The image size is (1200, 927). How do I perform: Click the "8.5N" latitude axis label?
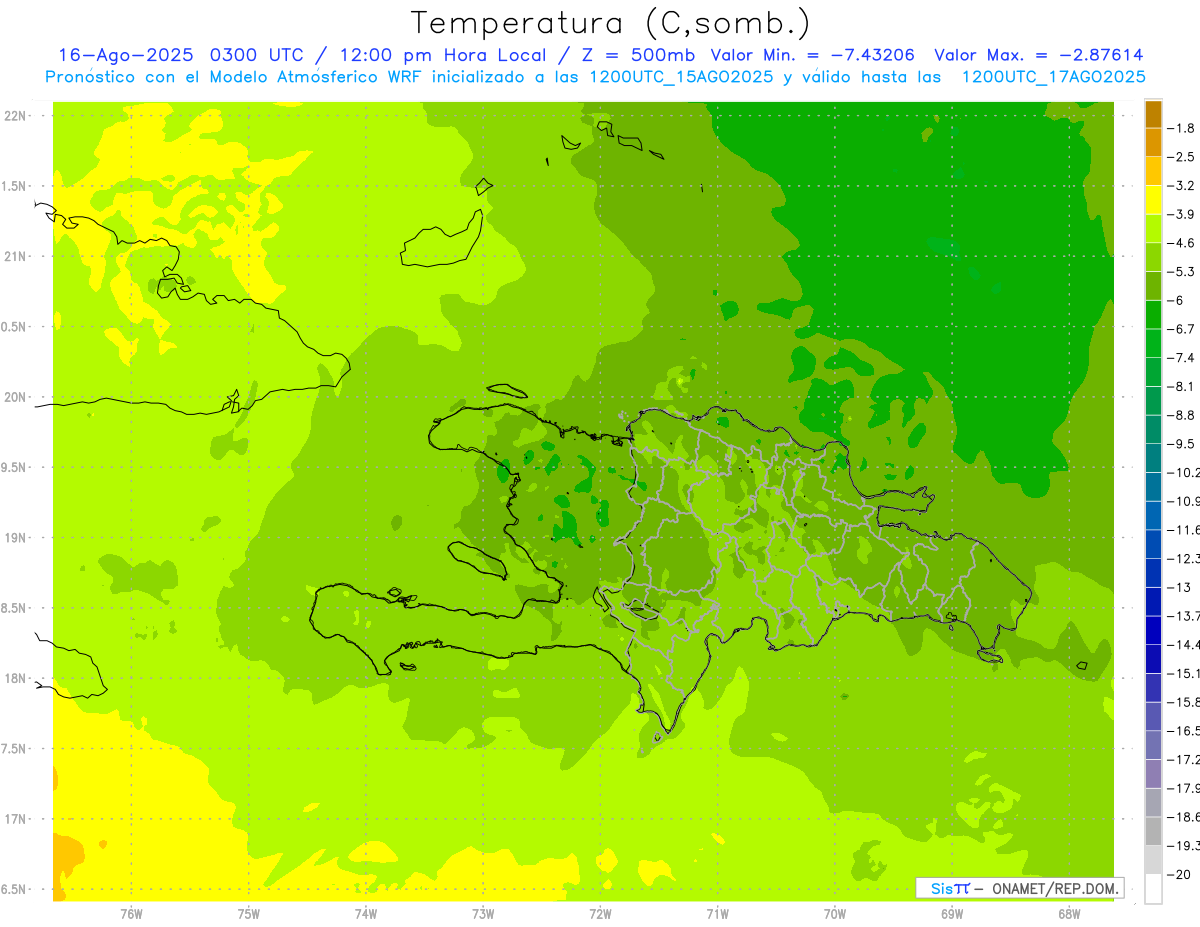click(15, 608)
